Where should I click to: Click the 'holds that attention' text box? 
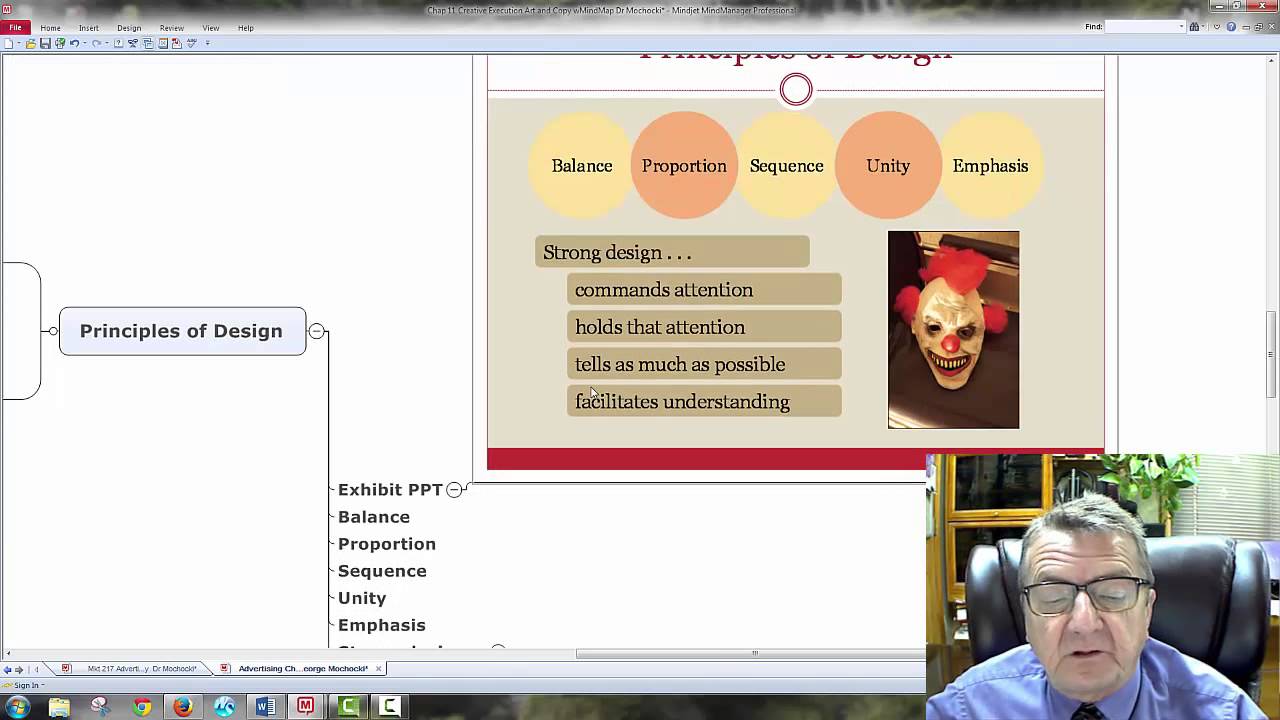704,327
